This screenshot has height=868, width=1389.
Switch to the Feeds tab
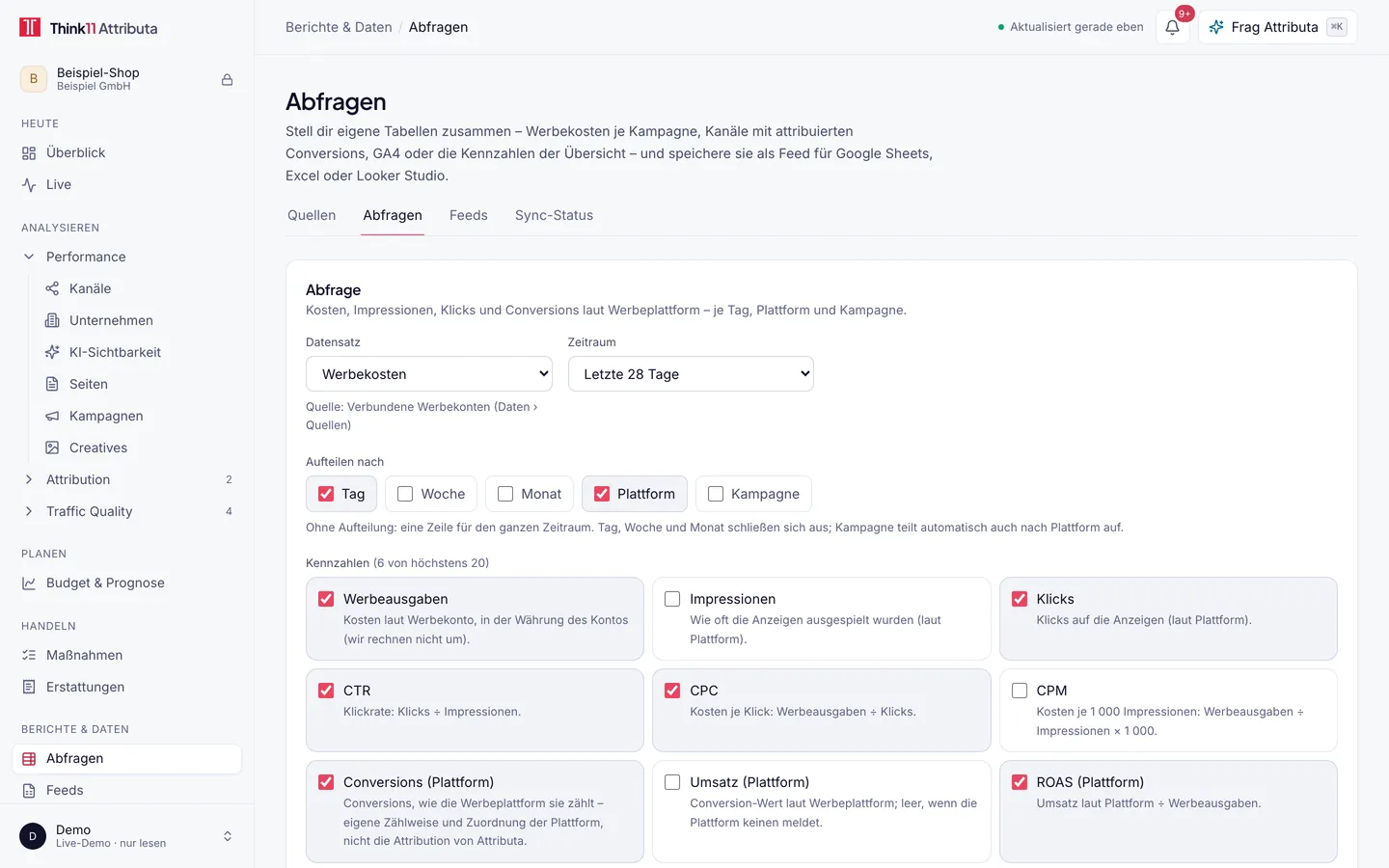(x=469, y=215)
